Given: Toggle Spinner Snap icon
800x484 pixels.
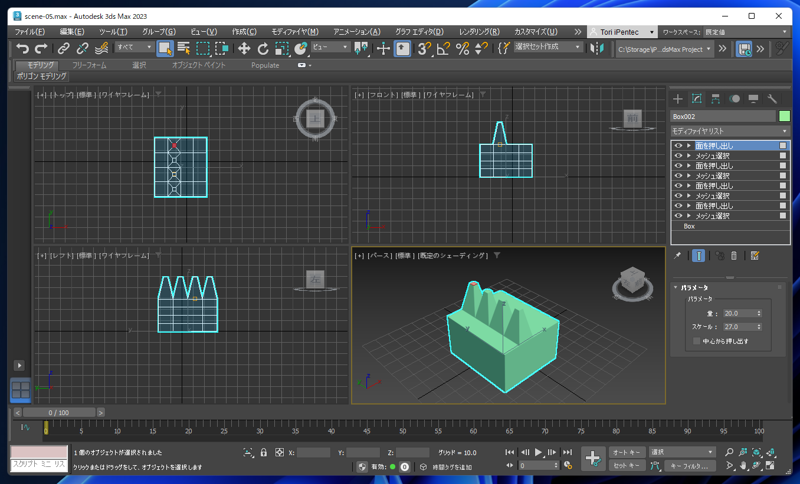Looking at the screenshot, I should coord(481,48).
